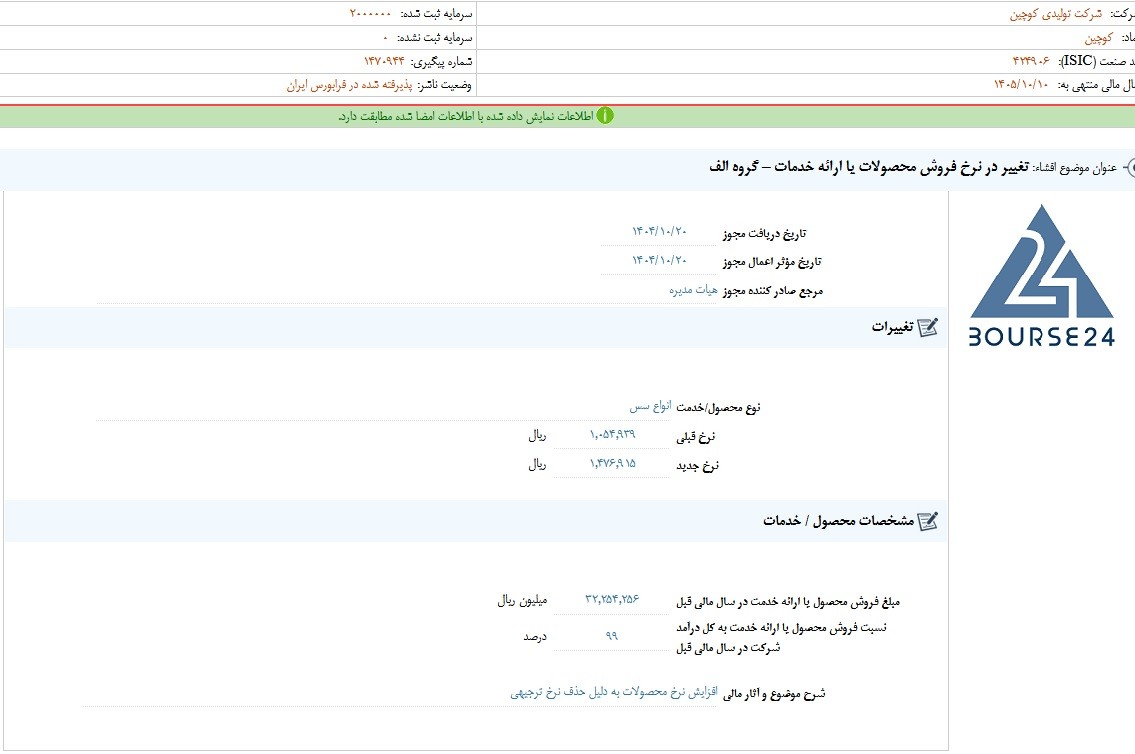The height and width of the screenshot is (754, 1135).
Task: Select the registered capital value beside سرمایه ثبت شده
Action: 370,14
